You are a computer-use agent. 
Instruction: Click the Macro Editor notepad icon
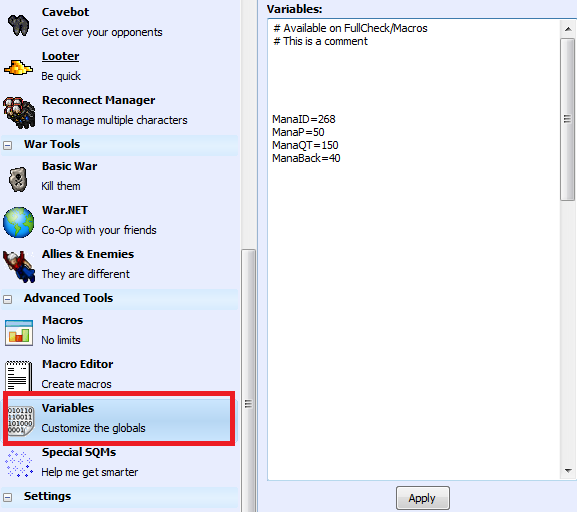click(18, 375)
